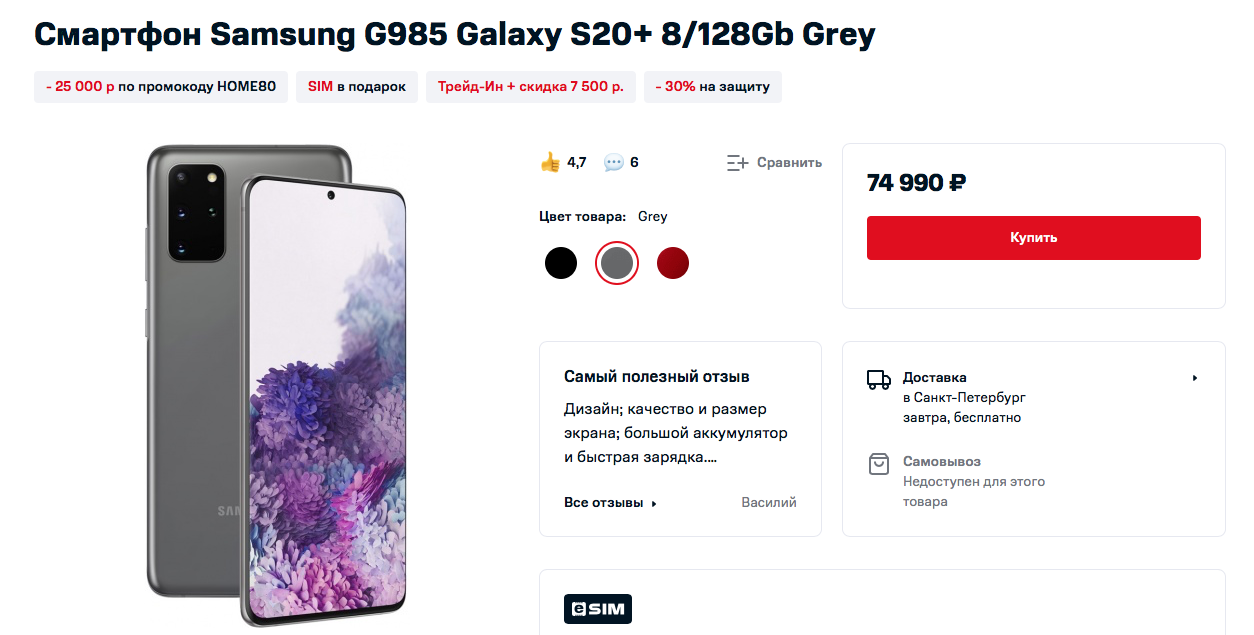Click the HOME80 promo code tag
Image resolution: width=1254 pixels, height=635 pixels.
pyautogui.click(x=161, y=86)
